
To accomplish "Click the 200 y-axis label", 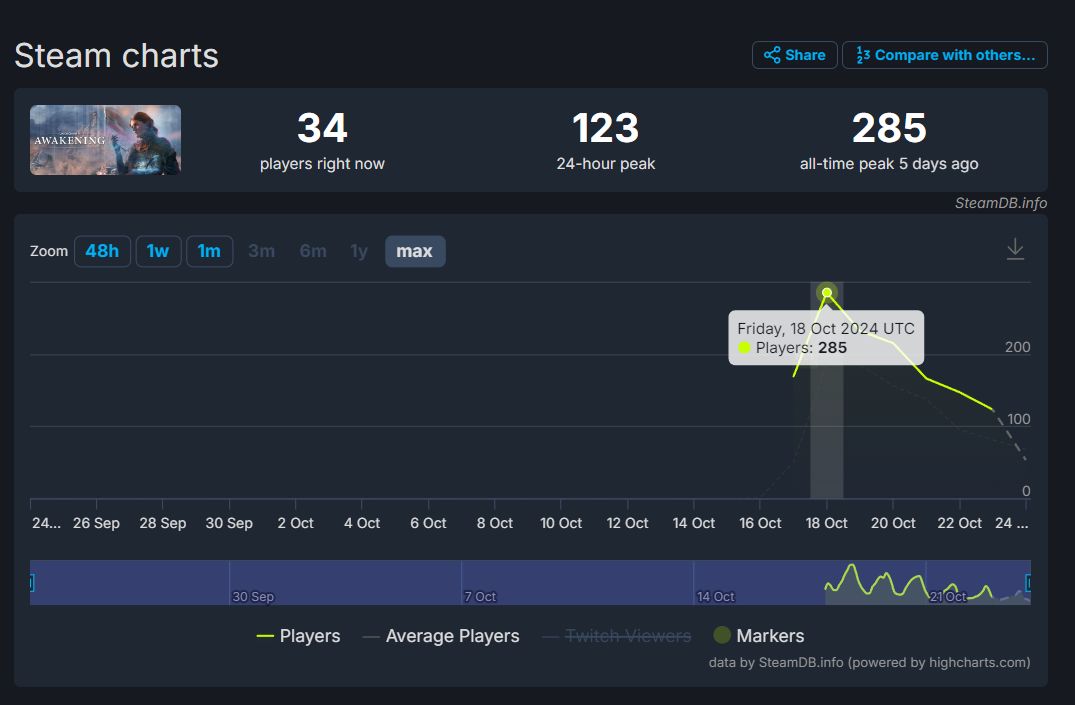I will [1017, 347].
